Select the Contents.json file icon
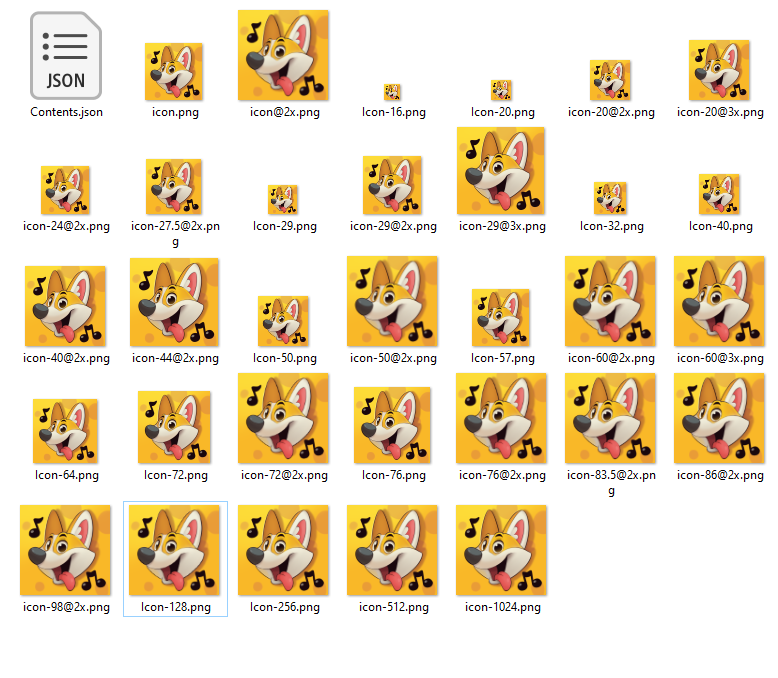 click(x=66, y=56)
